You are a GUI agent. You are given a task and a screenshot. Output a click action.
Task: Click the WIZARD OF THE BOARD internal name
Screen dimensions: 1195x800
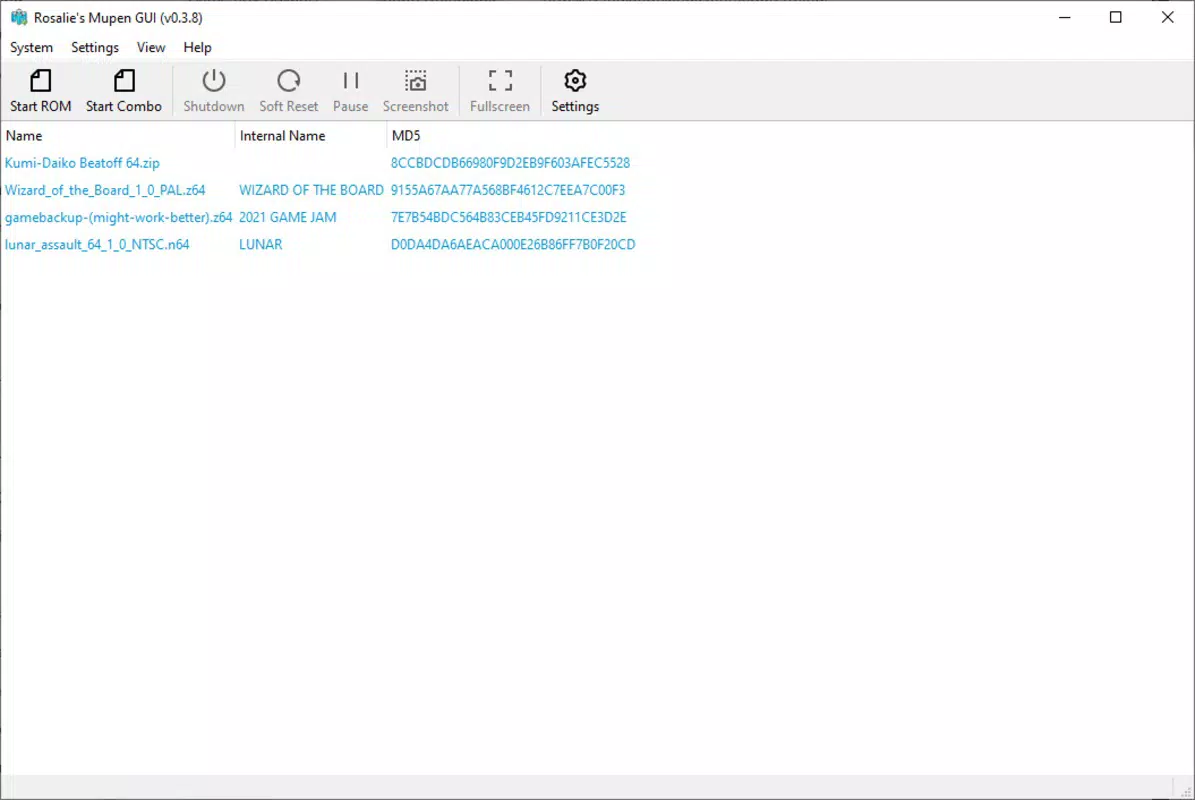click(311, 190)
